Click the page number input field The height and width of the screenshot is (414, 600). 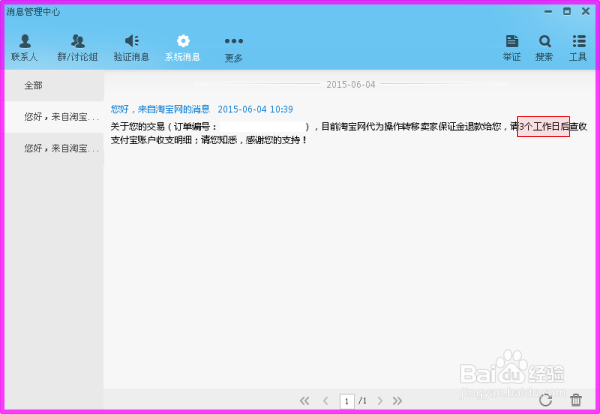point(347,401)
